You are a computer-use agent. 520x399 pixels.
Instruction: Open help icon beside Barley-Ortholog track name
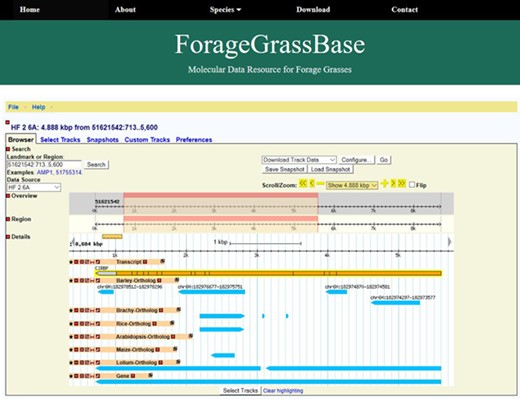pyautogui.click(x=159, y=281)
